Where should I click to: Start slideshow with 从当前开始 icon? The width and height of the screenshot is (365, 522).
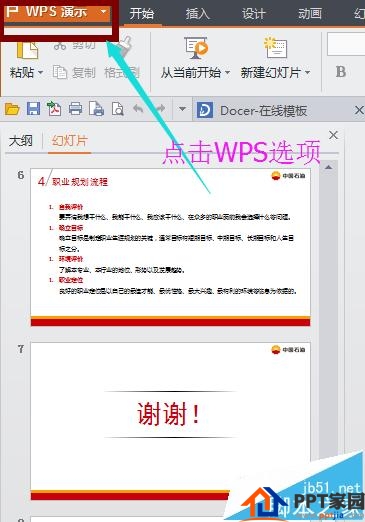tap(196, 48)
